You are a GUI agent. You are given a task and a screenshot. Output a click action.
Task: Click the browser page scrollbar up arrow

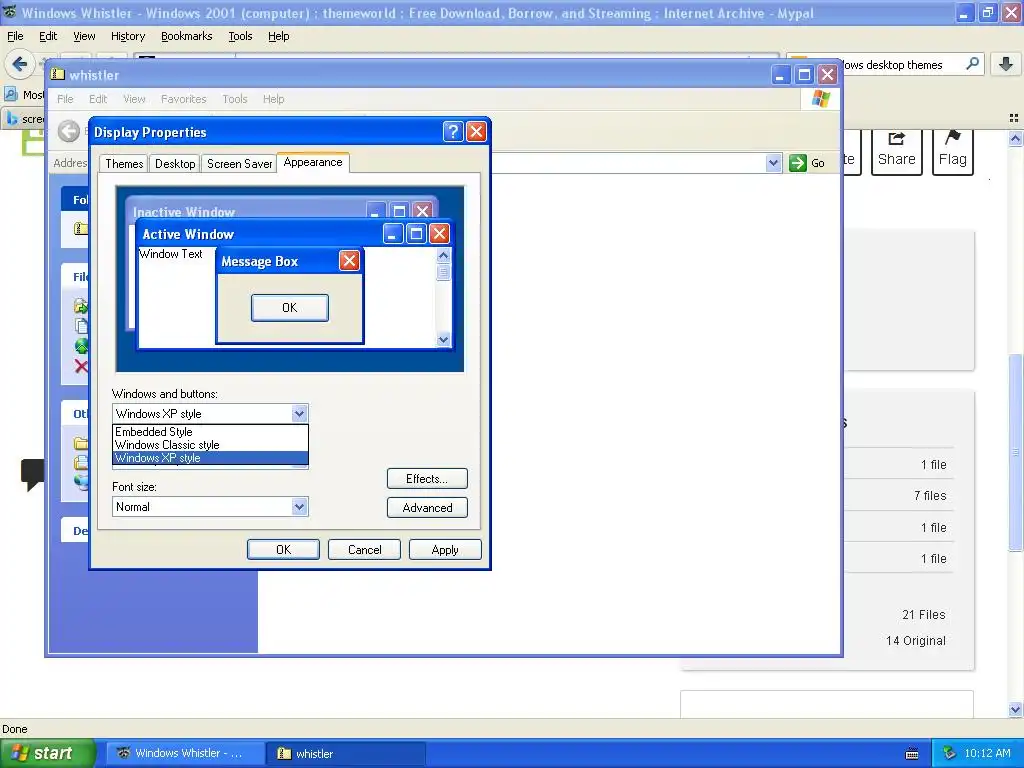pos(1015,138)
